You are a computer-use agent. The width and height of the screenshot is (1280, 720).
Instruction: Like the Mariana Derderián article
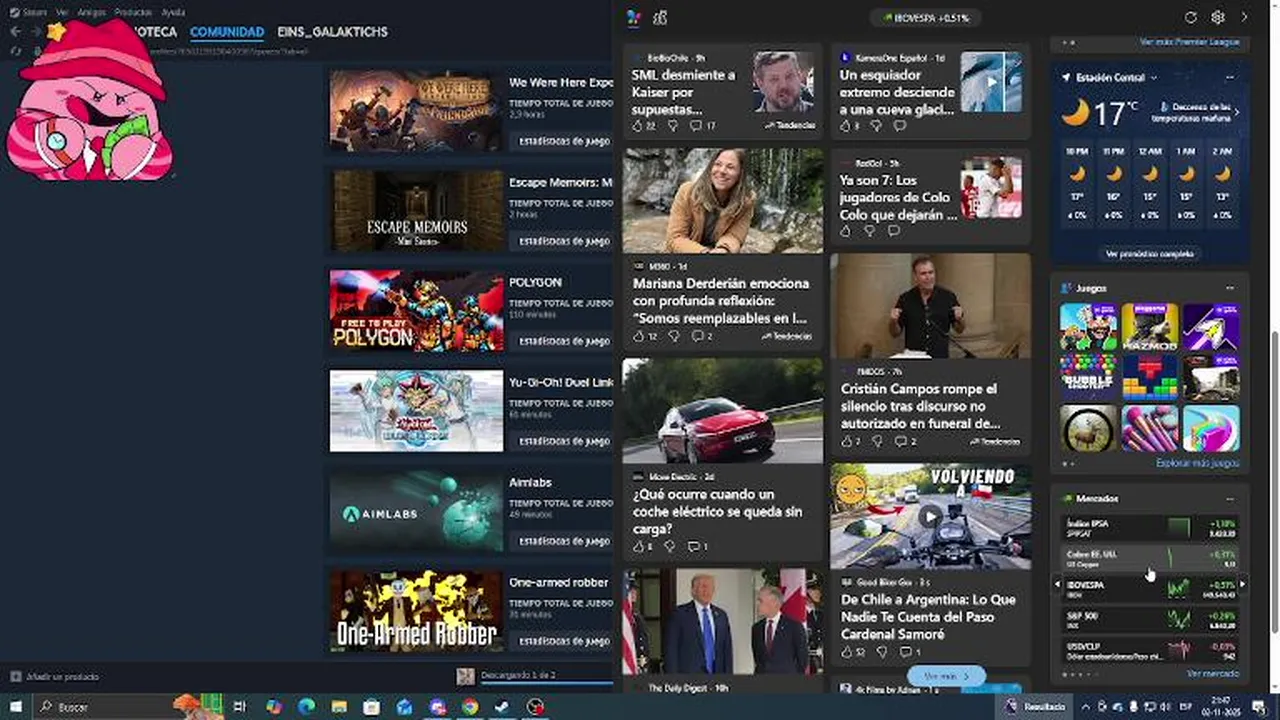[638, 336]
